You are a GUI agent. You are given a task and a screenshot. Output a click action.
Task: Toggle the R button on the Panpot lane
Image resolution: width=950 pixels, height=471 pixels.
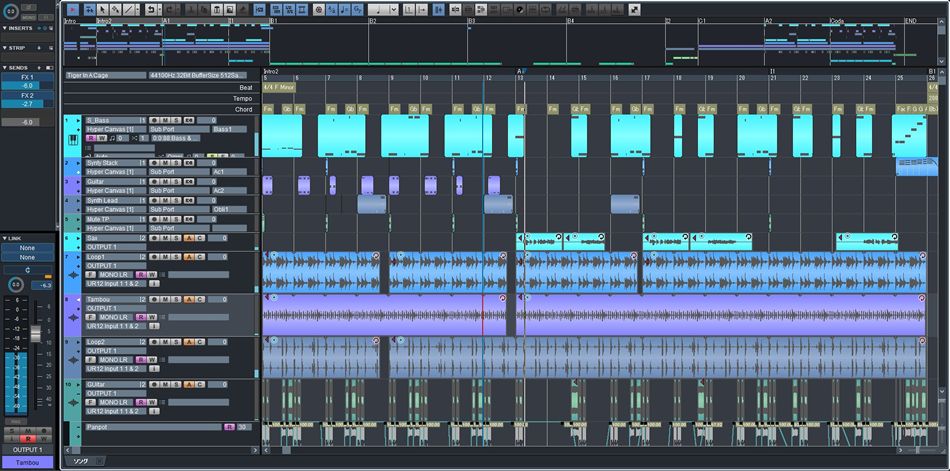tap(229, 427)
